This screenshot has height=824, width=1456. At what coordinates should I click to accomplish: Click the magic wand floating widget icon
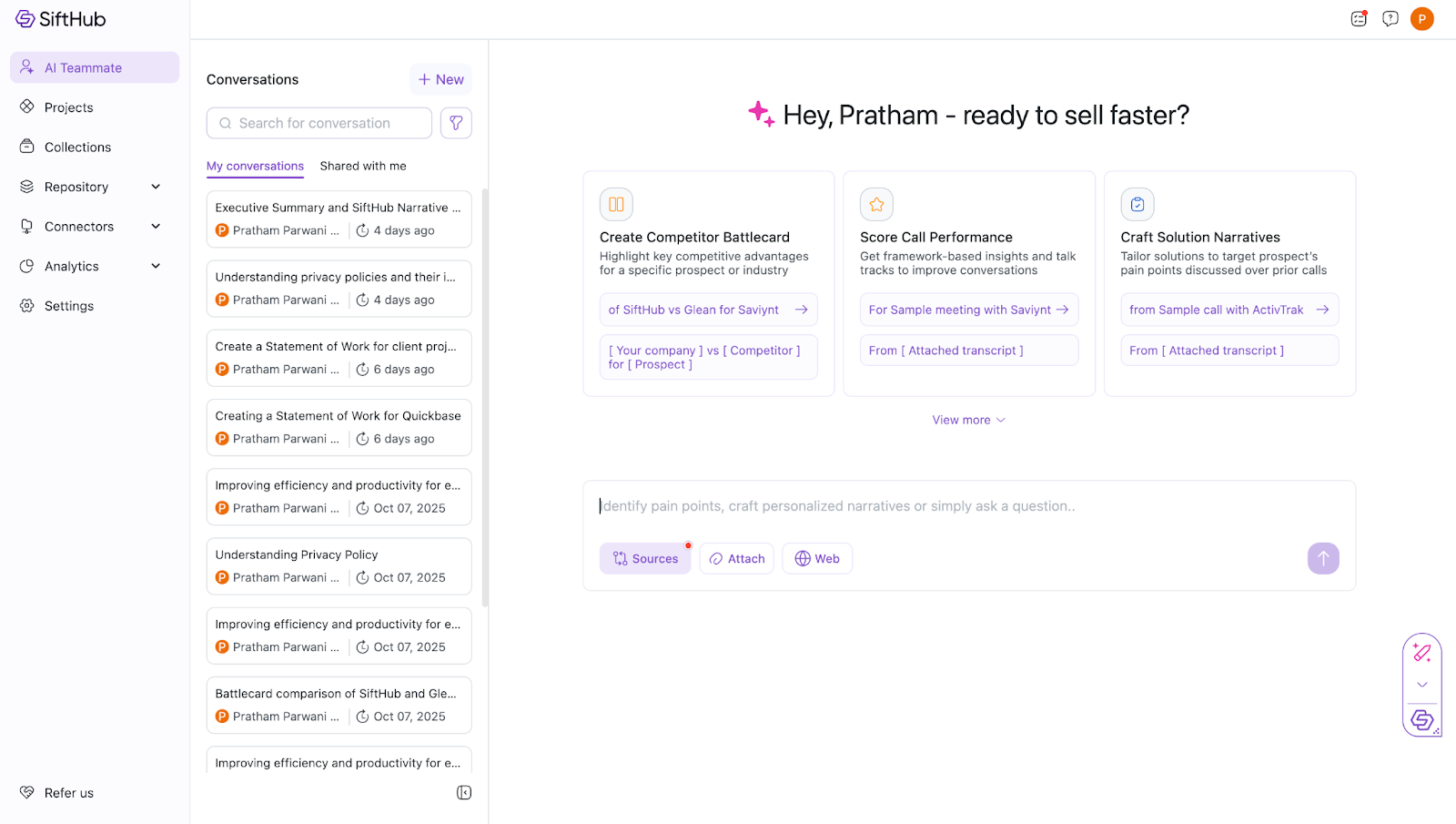[x=1421, y=653]
